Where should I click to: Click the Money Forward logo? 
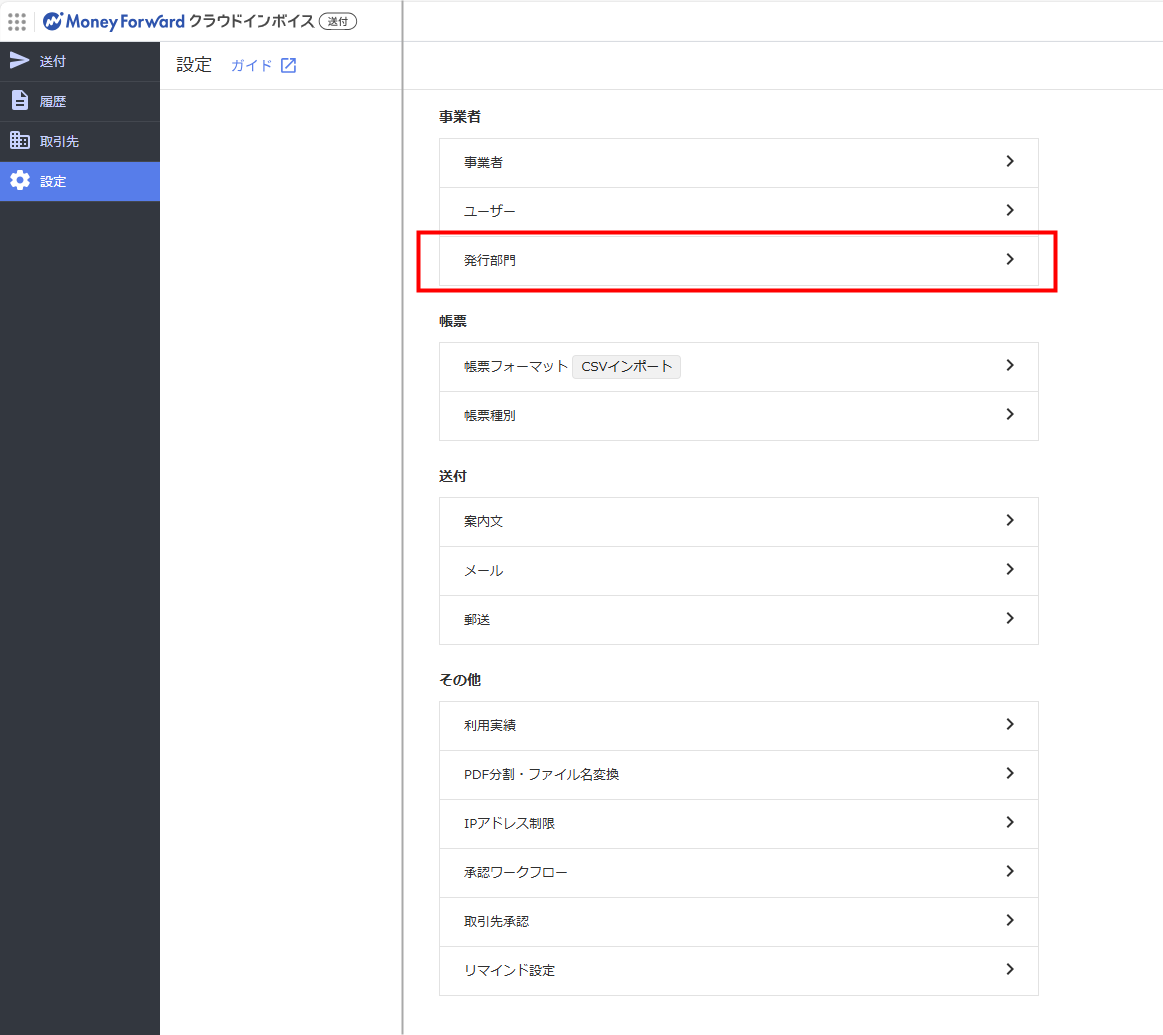click(114, 21)
